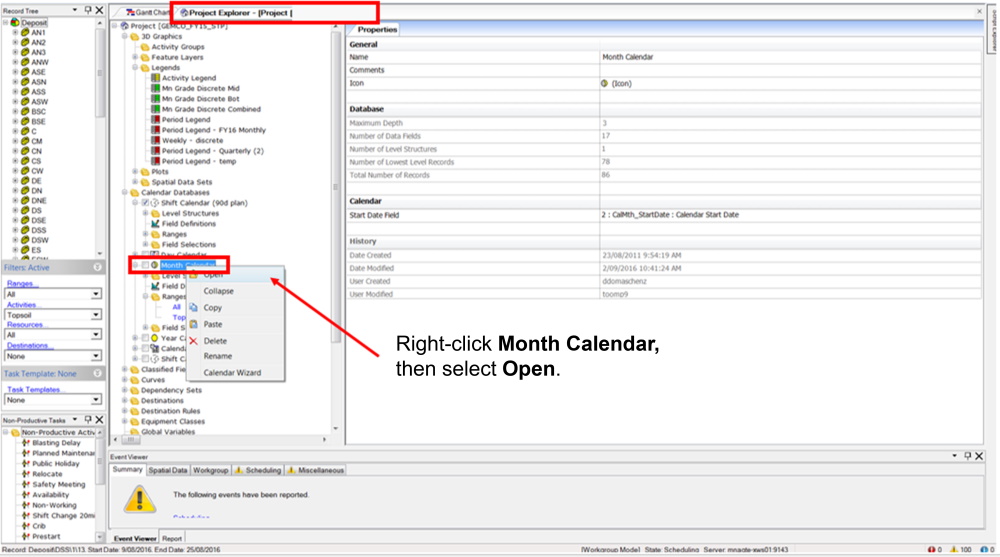Open the Activities filter dropdown showing Topsoil
The height and width of the screenshot is (557, 1000).
coord(96,315)
